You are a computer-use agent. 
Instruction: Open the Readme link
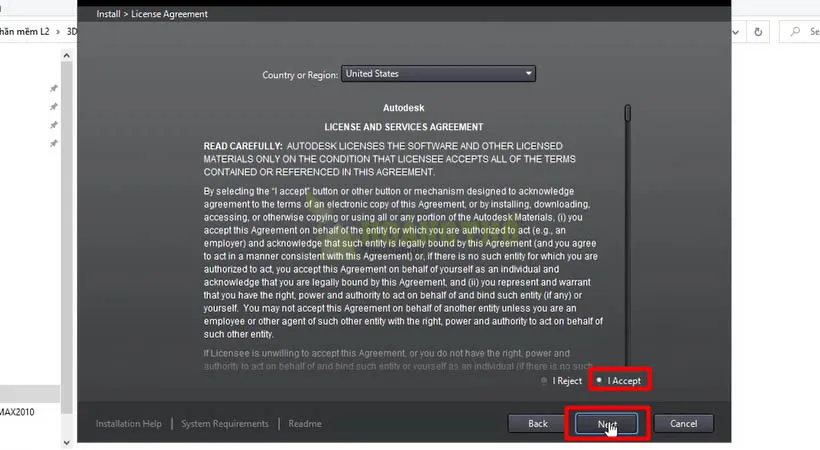click(x=305, y=423)
